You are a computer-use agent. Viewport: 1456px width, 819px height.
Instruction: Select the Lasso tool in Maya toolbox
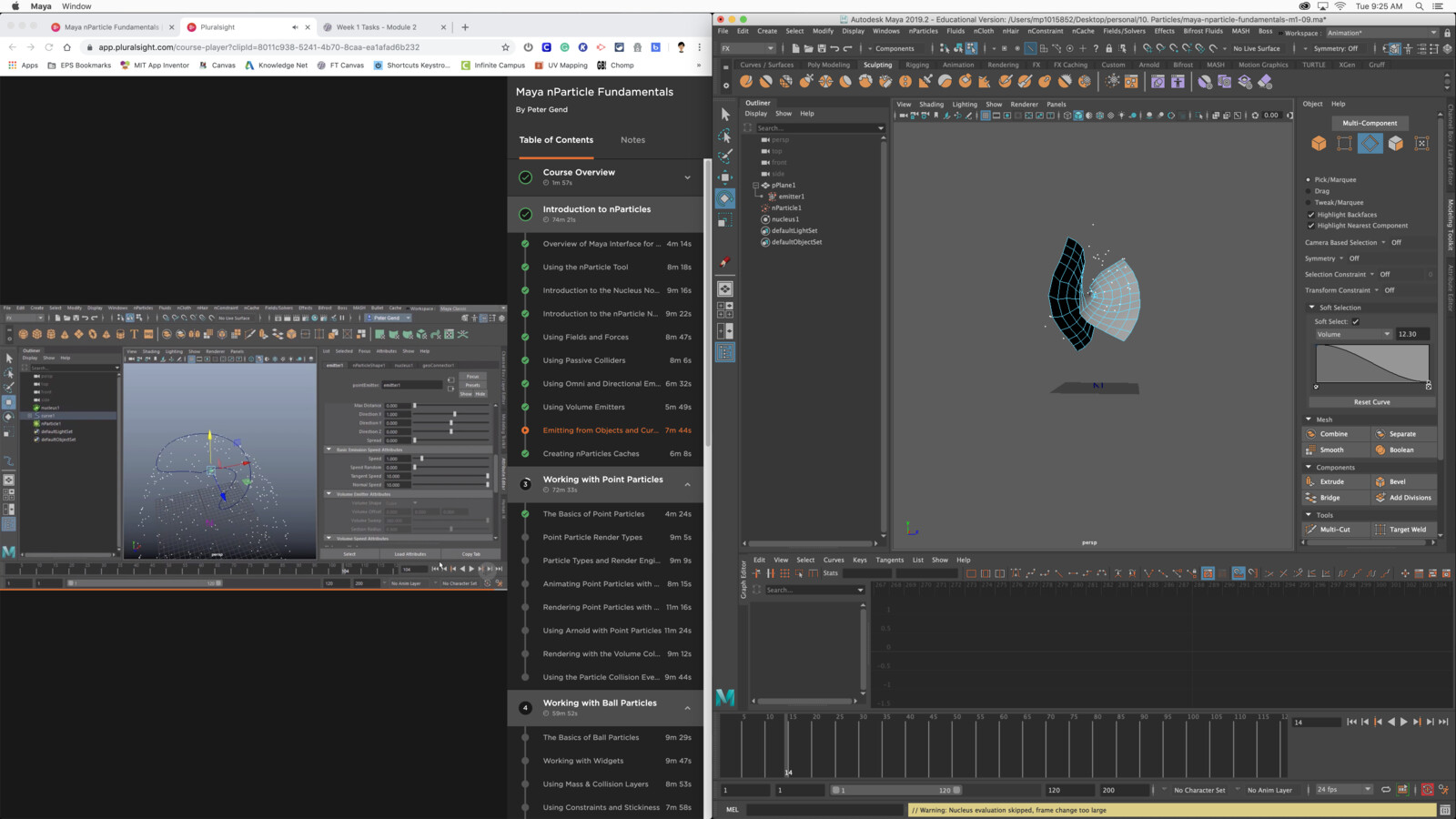point(725,136)
